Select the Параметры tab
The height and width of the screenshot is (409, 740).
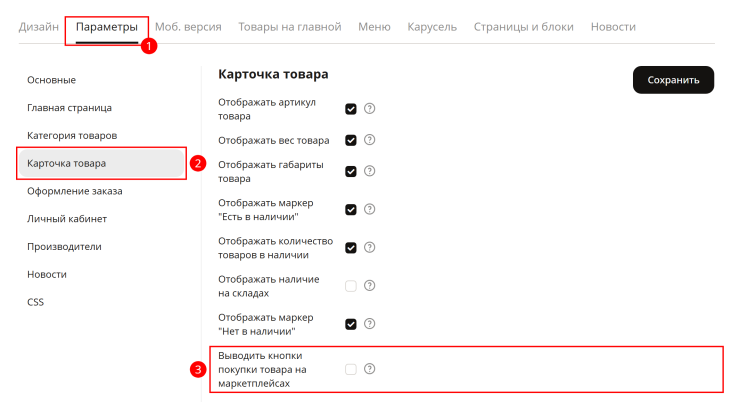pyautogui.click(x=107, y=27)
